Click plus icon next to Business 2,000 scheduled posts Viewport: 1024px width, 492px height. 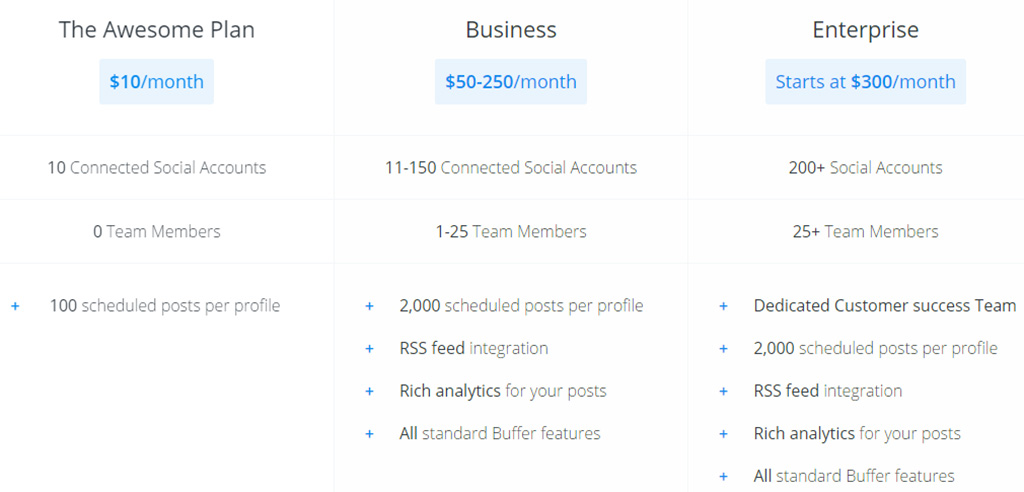[x=369, y=306]
